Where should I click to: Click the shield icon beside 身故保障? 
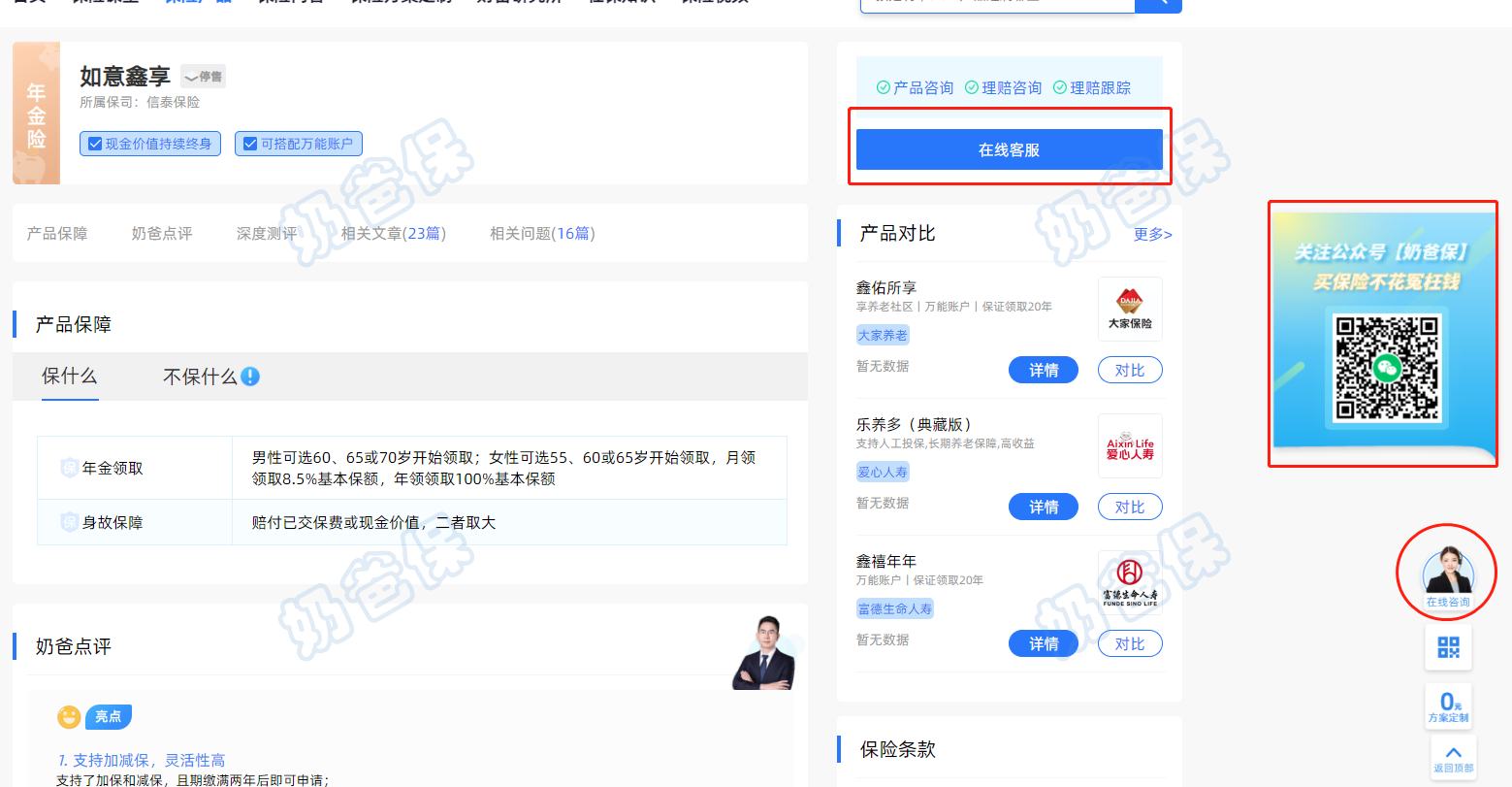coord(69,522)
